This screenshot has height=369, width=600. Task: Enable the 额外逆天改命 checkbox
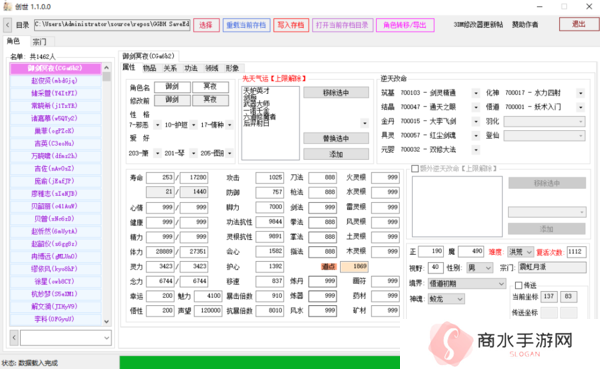pos(415,169)
